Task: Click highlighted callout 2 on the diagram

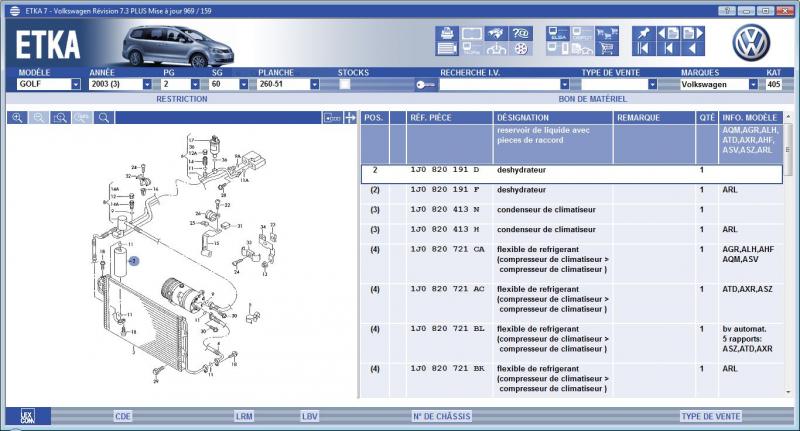Action: click(x=134, y=261)
